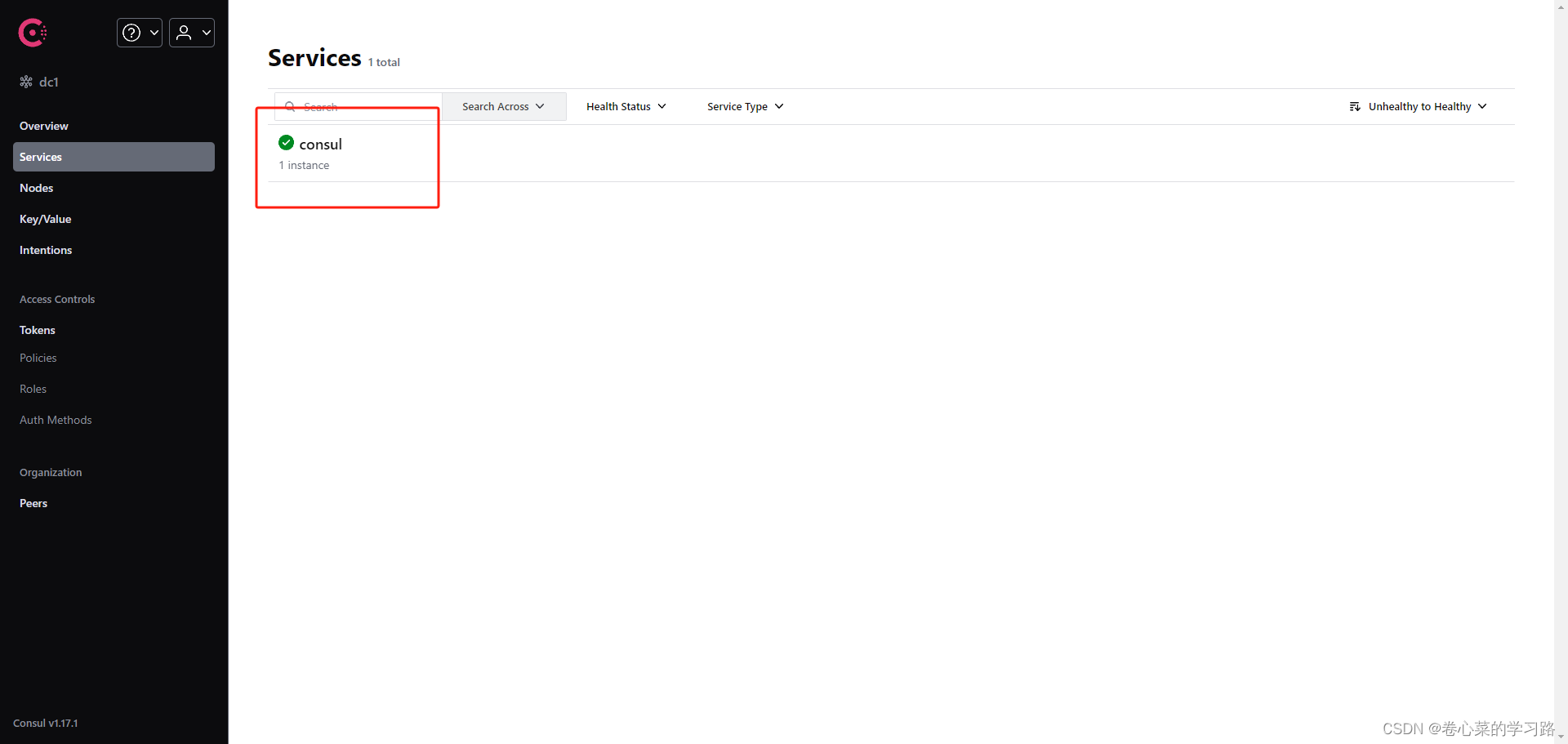Select the Policies sidebar entry
The image size is (1568, 744).
(x=38, y=358)
